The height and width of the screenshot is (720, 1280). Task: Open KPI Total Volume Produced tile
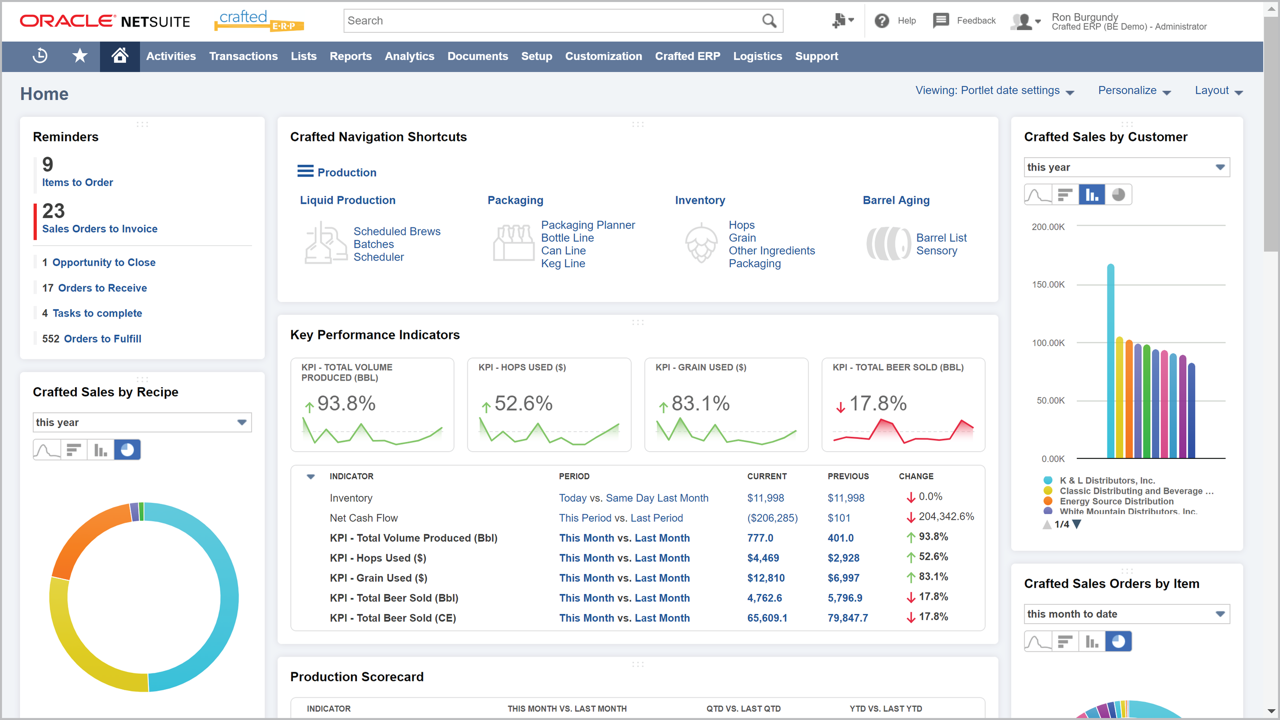click(x=372, y=405)
